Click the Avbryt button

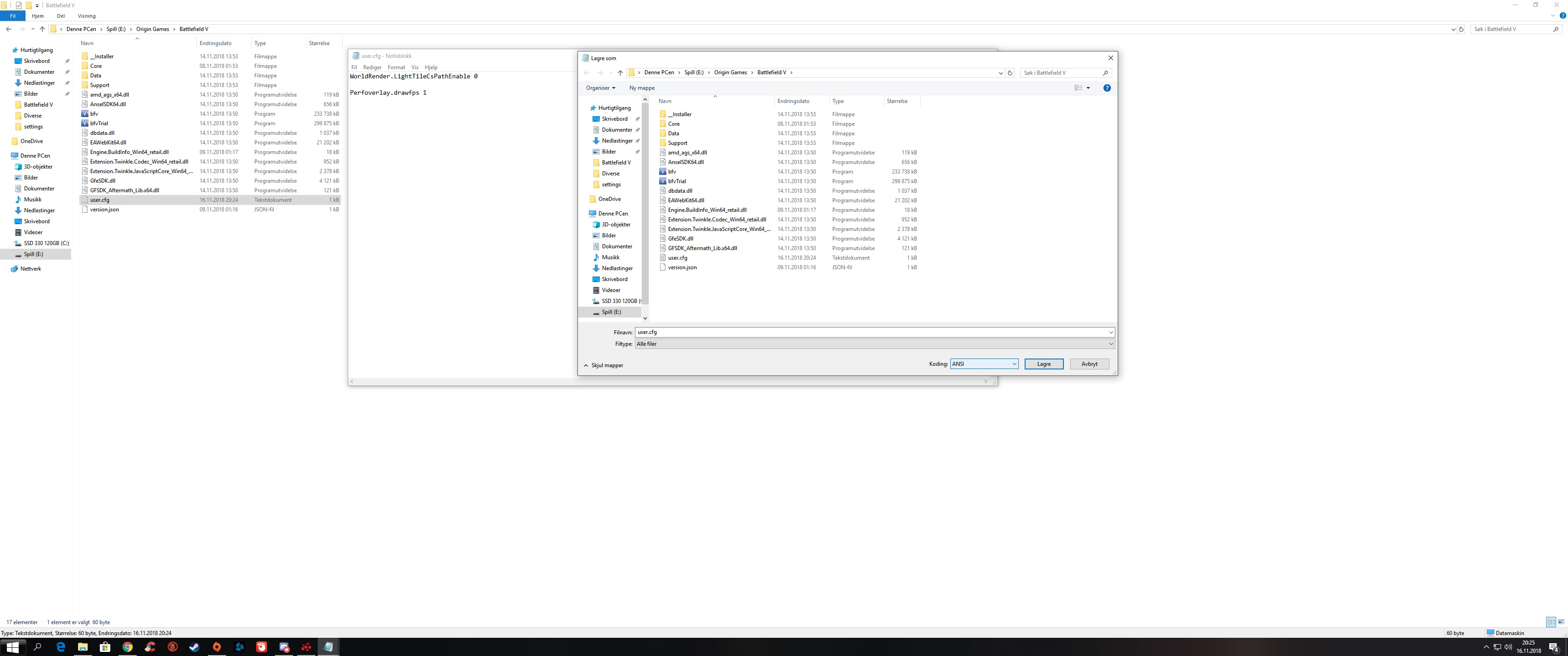(1089, 364)
